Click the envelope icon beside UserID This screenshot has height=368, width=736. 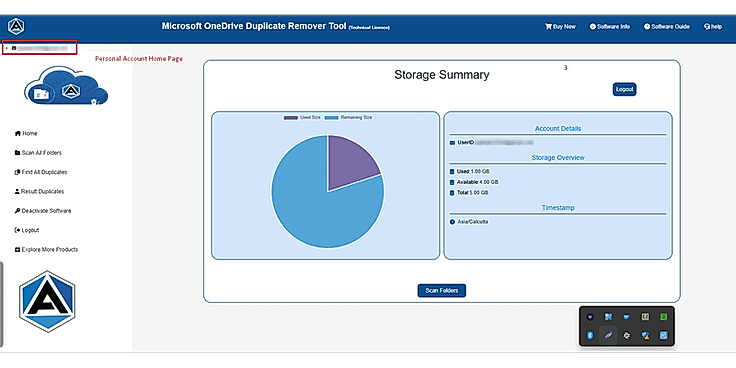pyautogui.click(x=452, y=142)
